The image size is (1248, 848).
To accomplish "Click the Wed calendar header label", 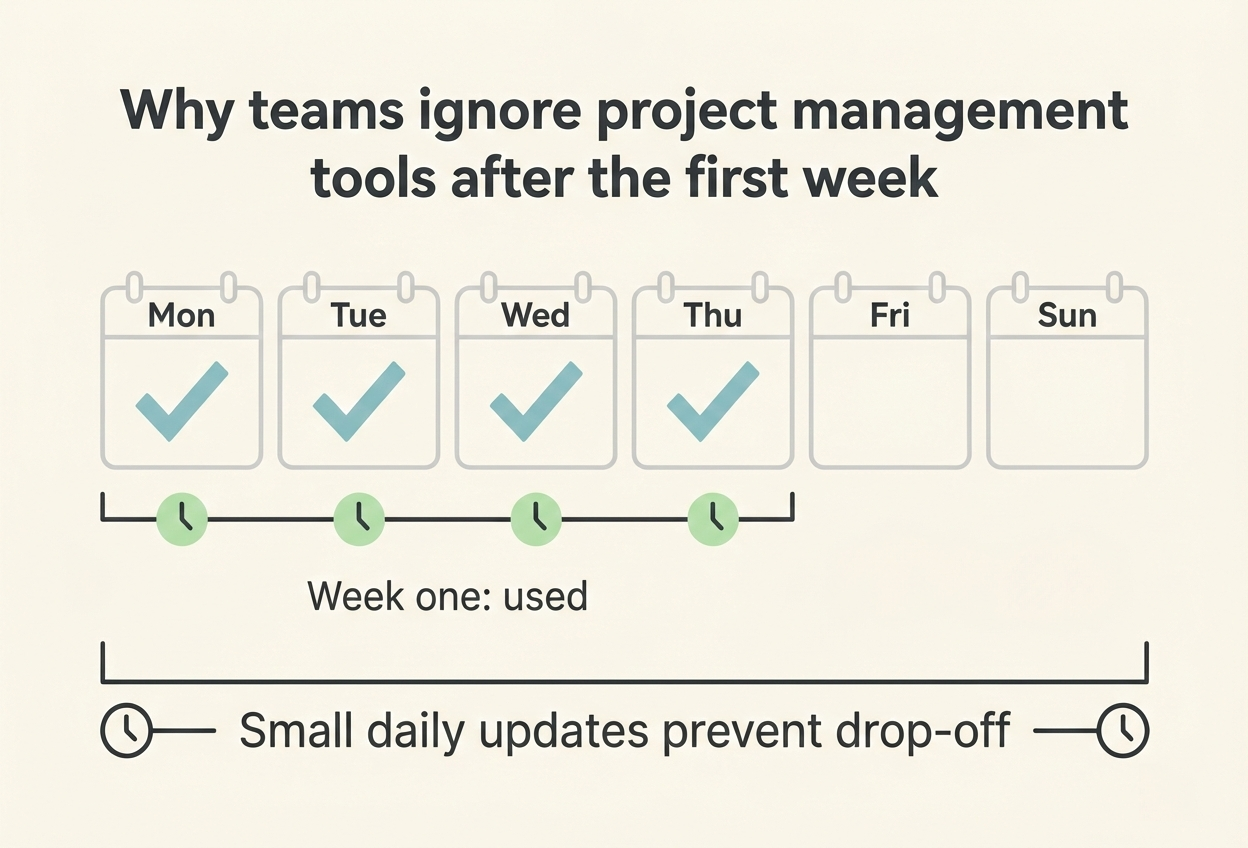I will point(535,315).
